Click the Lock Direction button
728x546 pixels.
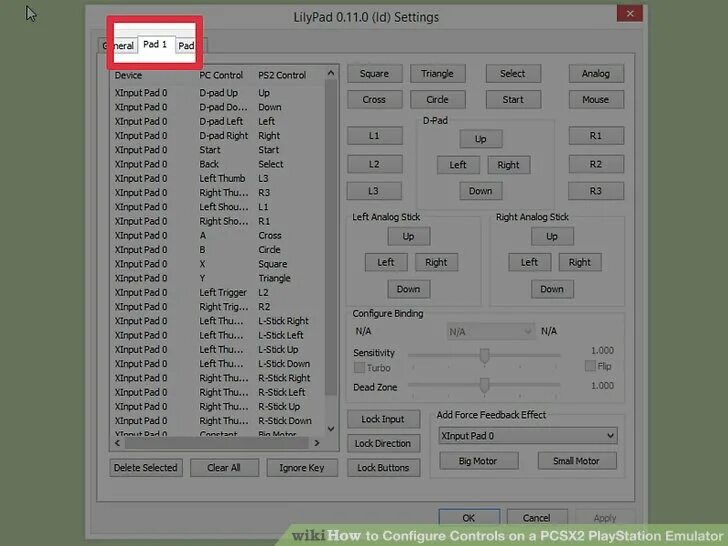tap(384, 444)
